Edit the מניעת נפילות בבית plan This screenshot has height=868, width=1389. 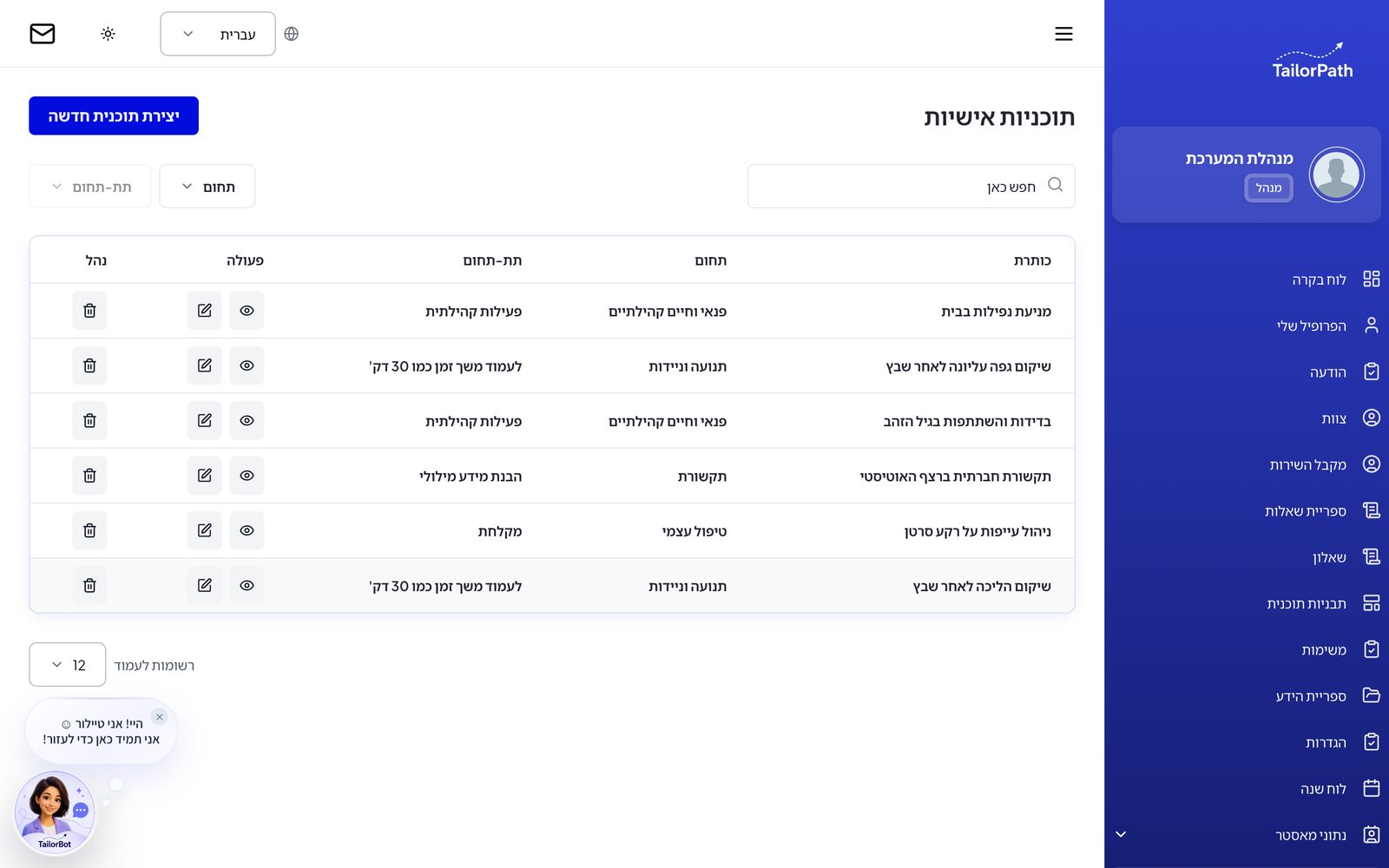click(204, 311)
